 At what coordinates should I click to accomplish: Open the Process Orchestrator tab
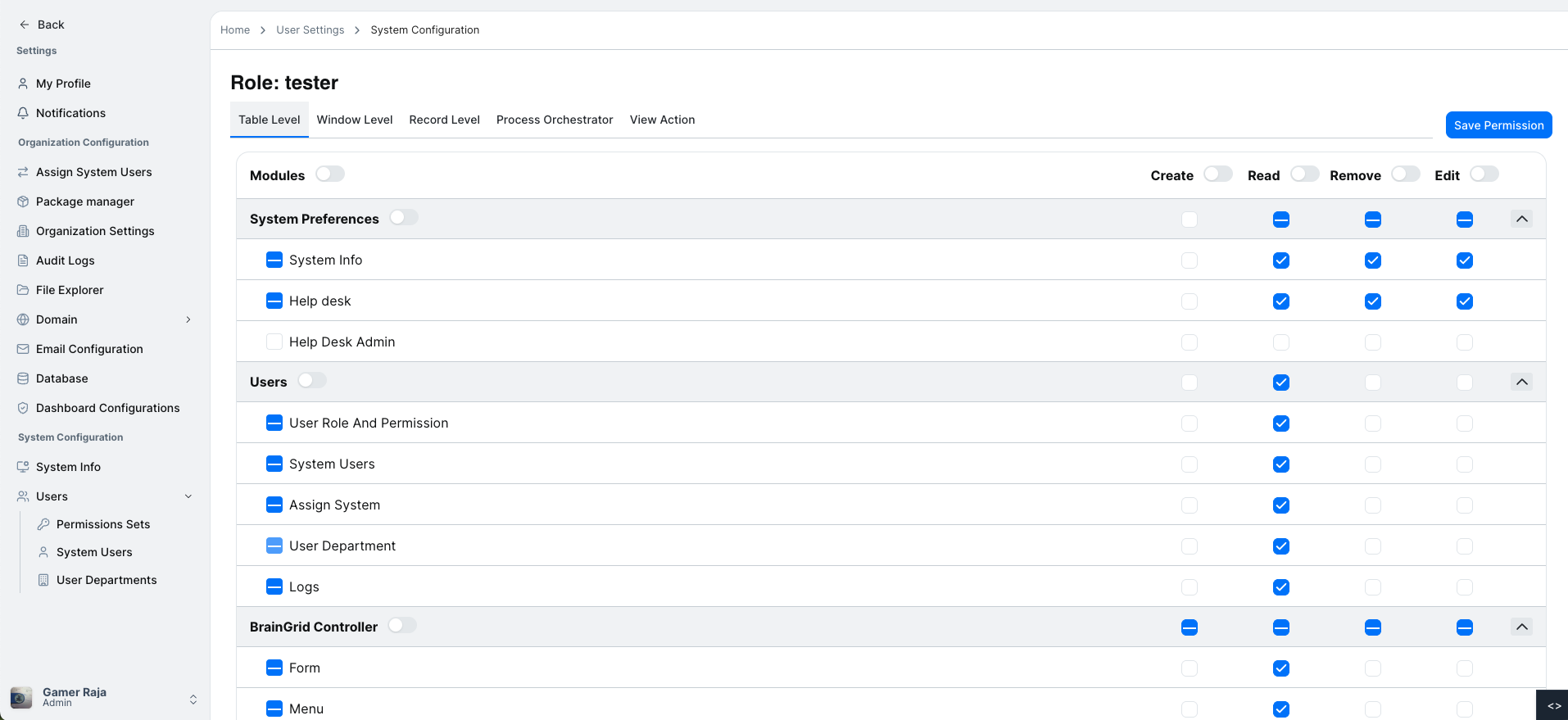(x=555, y=120)
